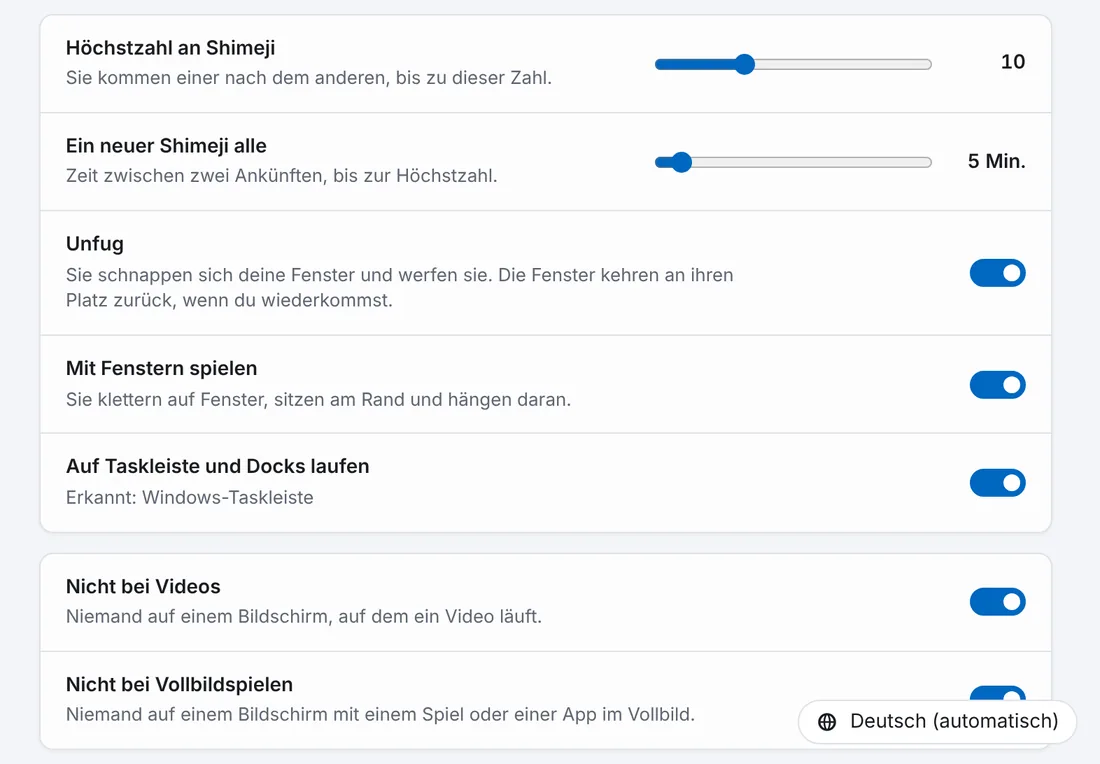Click description 'Sie klettern auf Fenster'
Viewport: 1100px width, 764px height.
tap(318, 400)
